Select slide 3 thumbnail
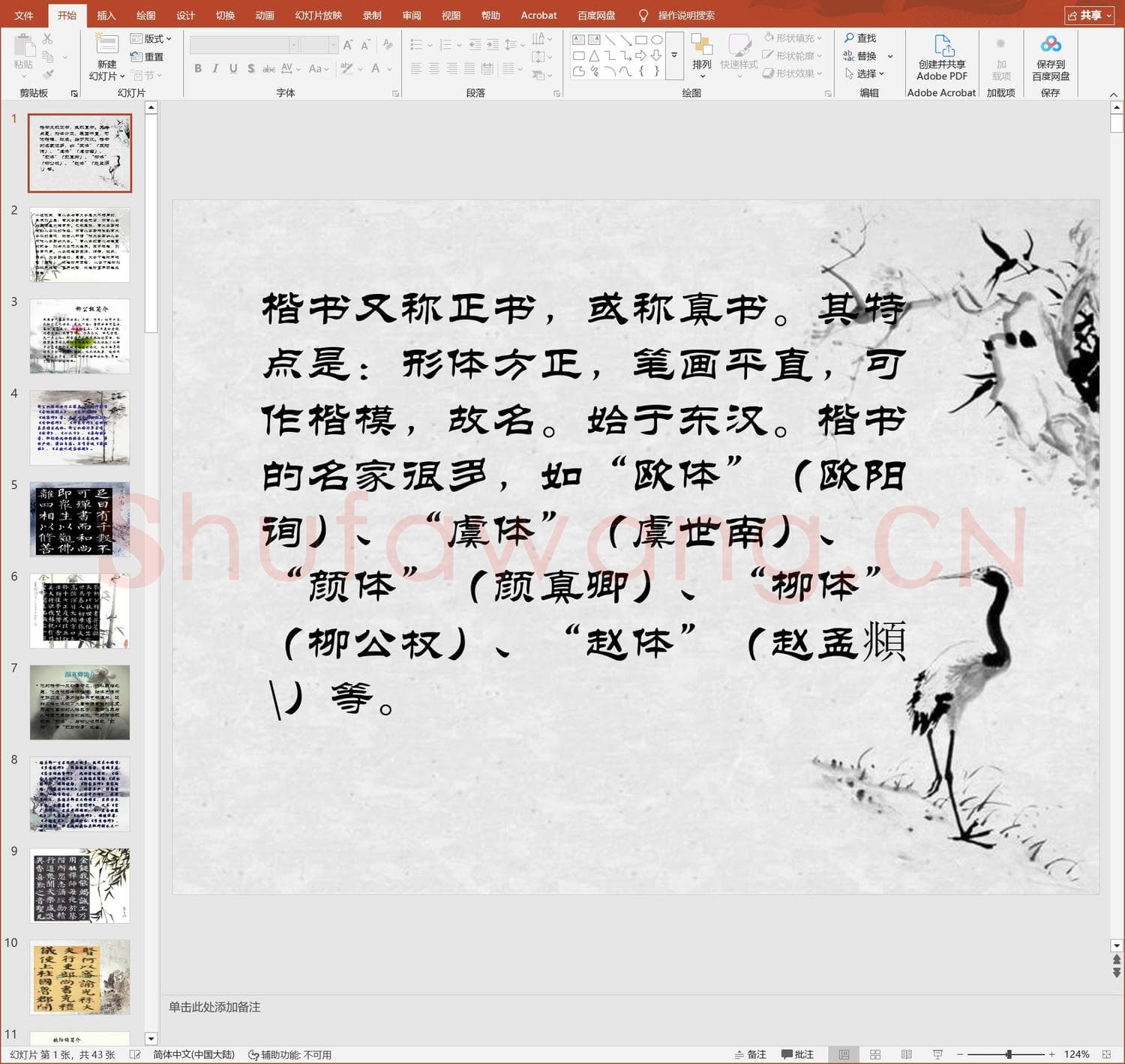 79,336
